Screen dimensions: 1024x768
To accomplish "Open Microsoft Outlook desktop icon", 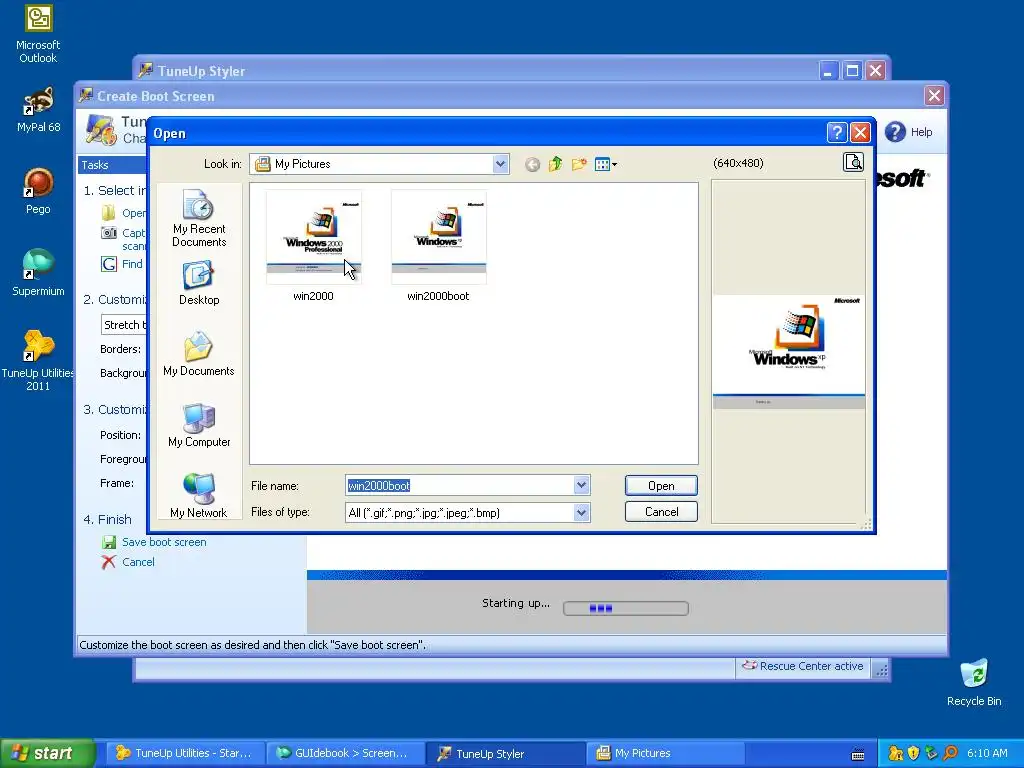I will (x=38, y=34).
